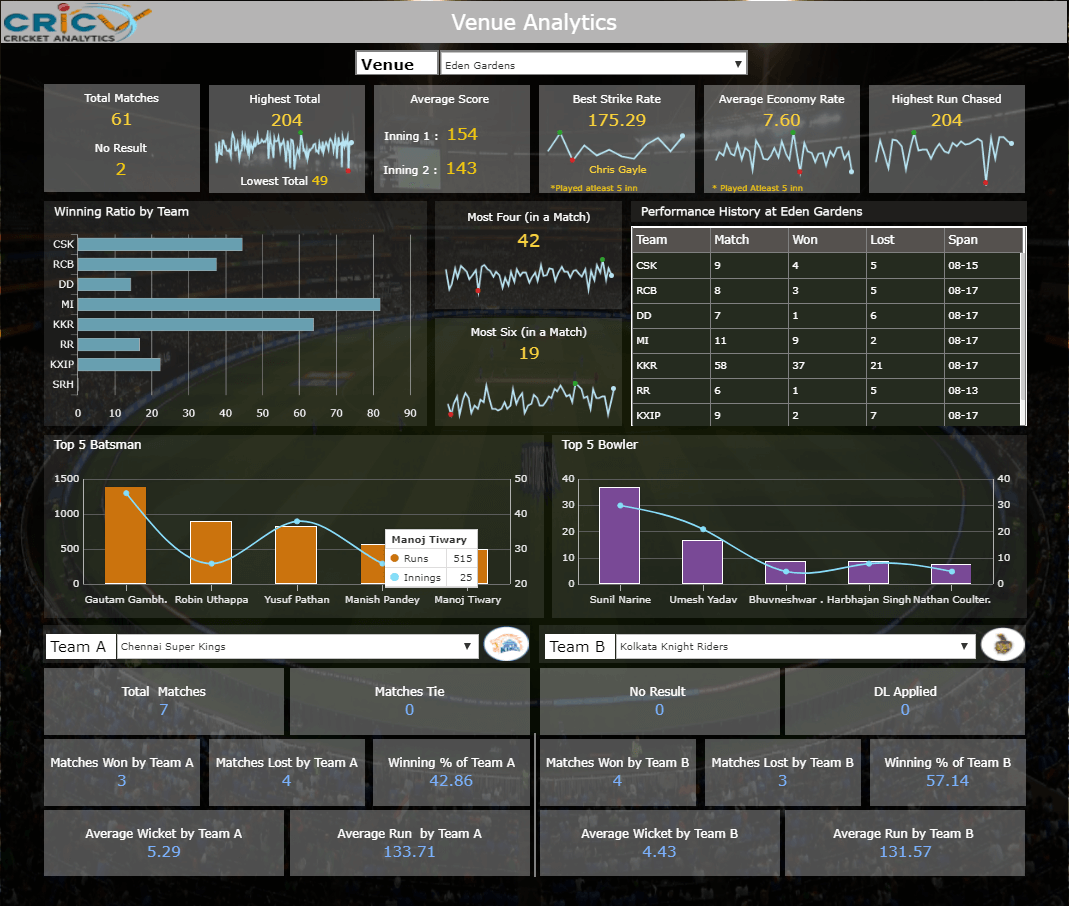This screenshot has height=906, width=1069.
Task: Open Team B dropdown Kolkata Knight Riders
Action: (795, 646)
